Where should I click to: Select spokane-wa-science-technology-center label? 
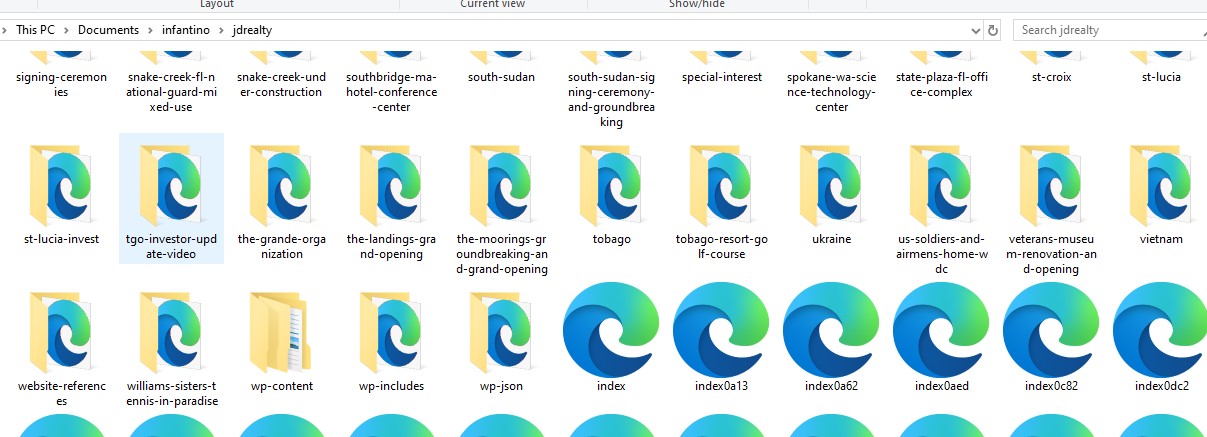[831, 92]
